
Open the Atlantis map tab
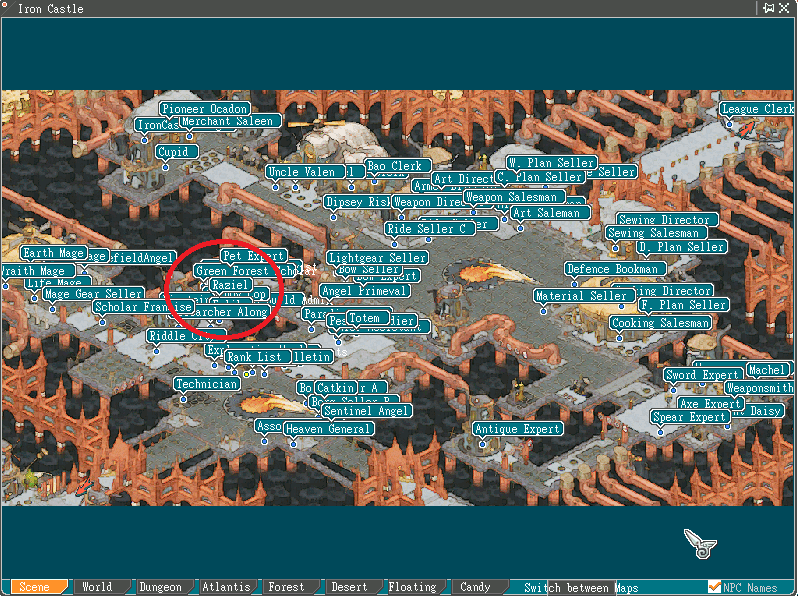[x=226, y=587]
